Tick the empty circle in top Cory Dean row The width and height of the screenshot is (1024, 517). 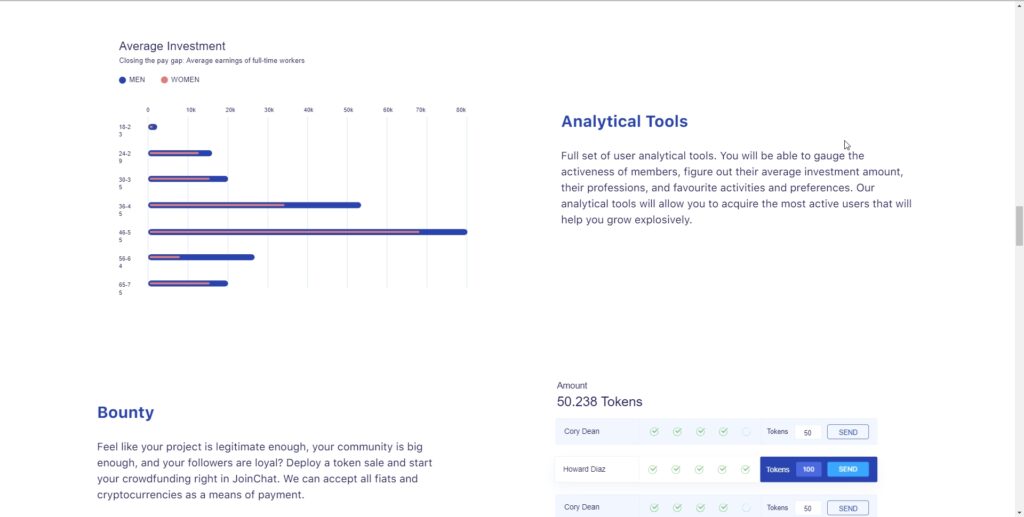point(746,432)
